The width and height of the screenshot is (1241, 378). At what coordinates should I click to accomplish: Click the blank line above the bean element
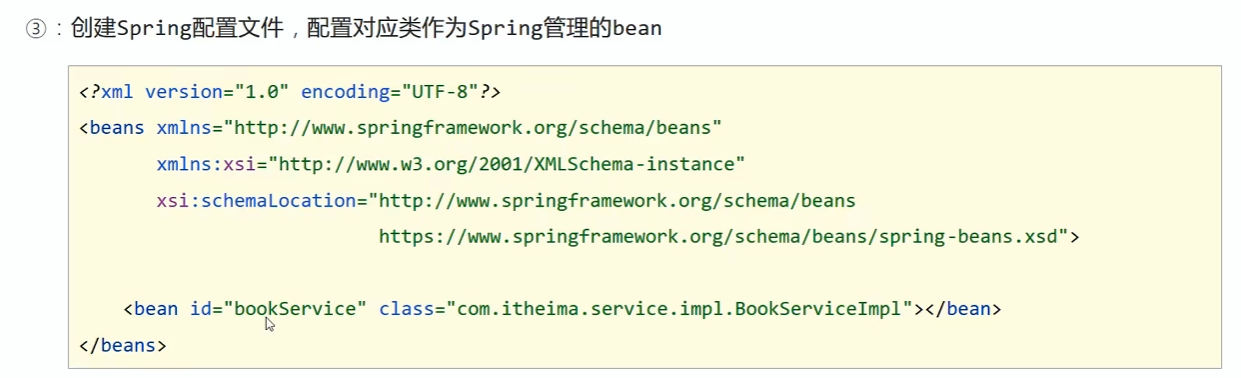(645, 273)
